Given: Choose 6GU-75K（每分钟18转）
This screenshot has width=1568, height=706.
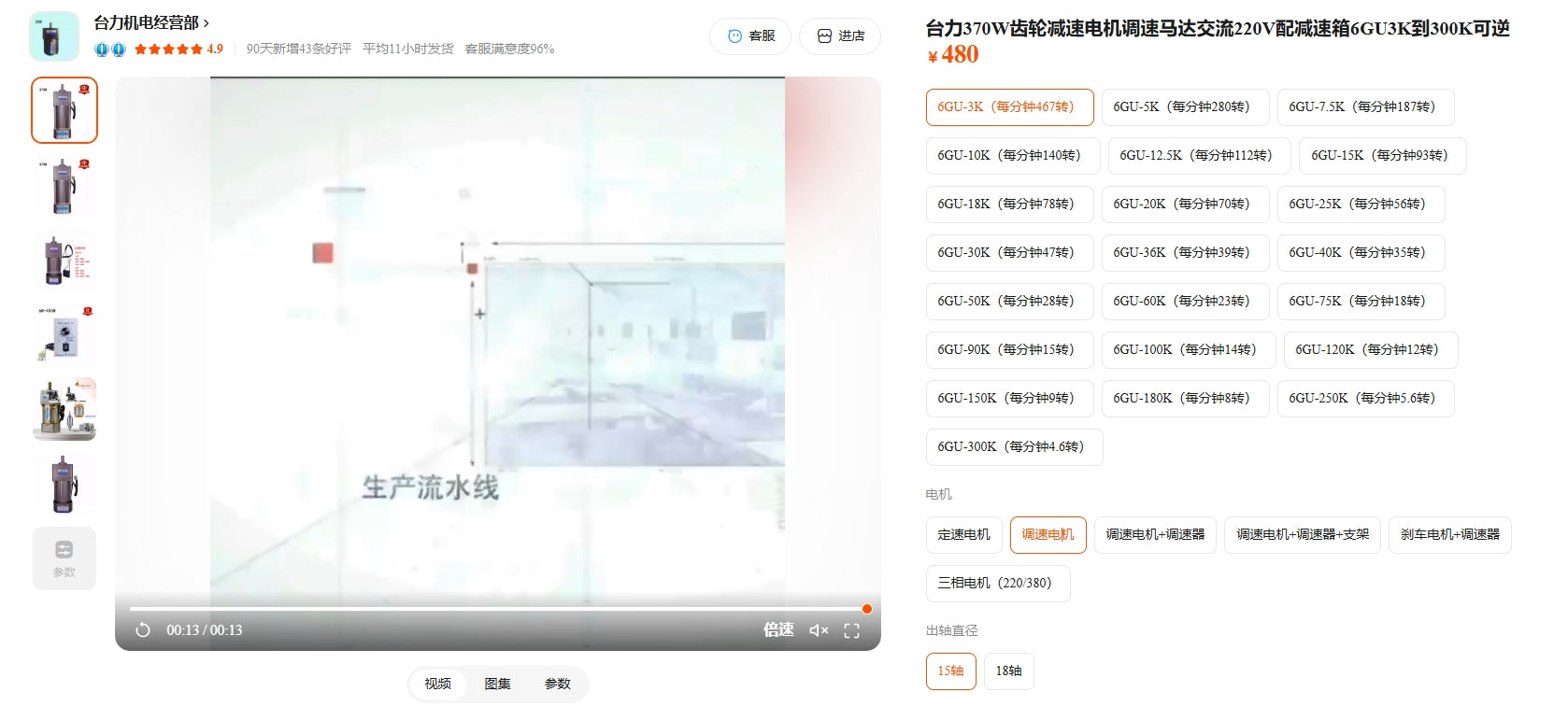Looking at the screenshot, I should click(1361, 302).
